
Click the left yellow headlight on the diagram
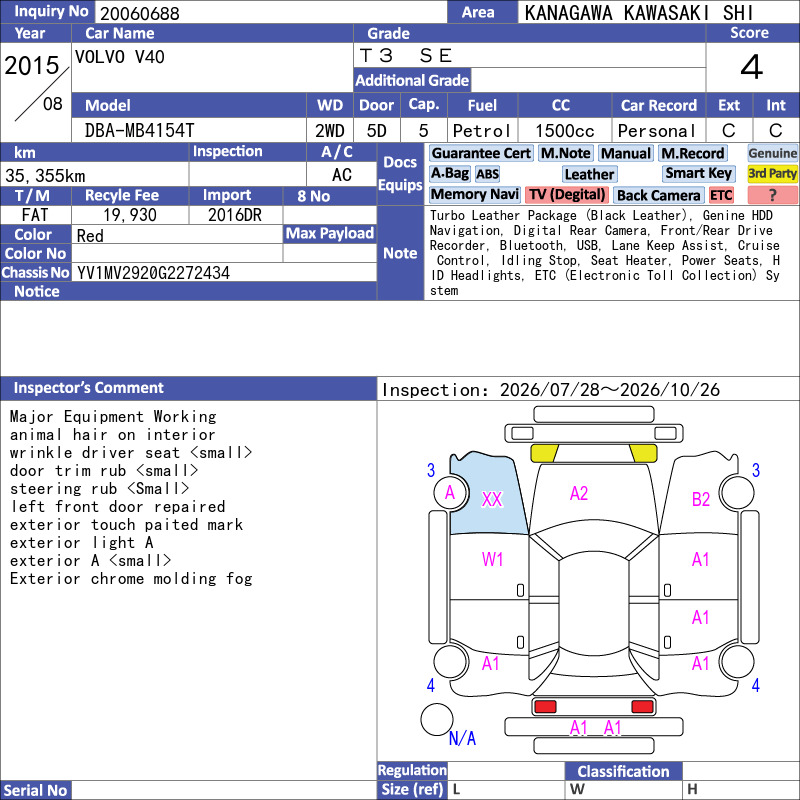(x=544, y=454)
